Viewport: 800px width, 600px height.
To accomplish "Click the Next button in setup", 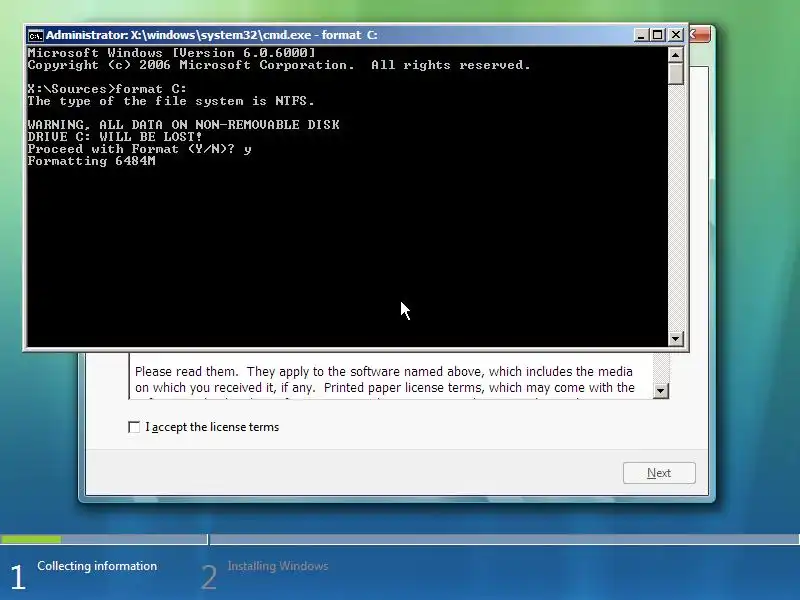I will (659, 473).
